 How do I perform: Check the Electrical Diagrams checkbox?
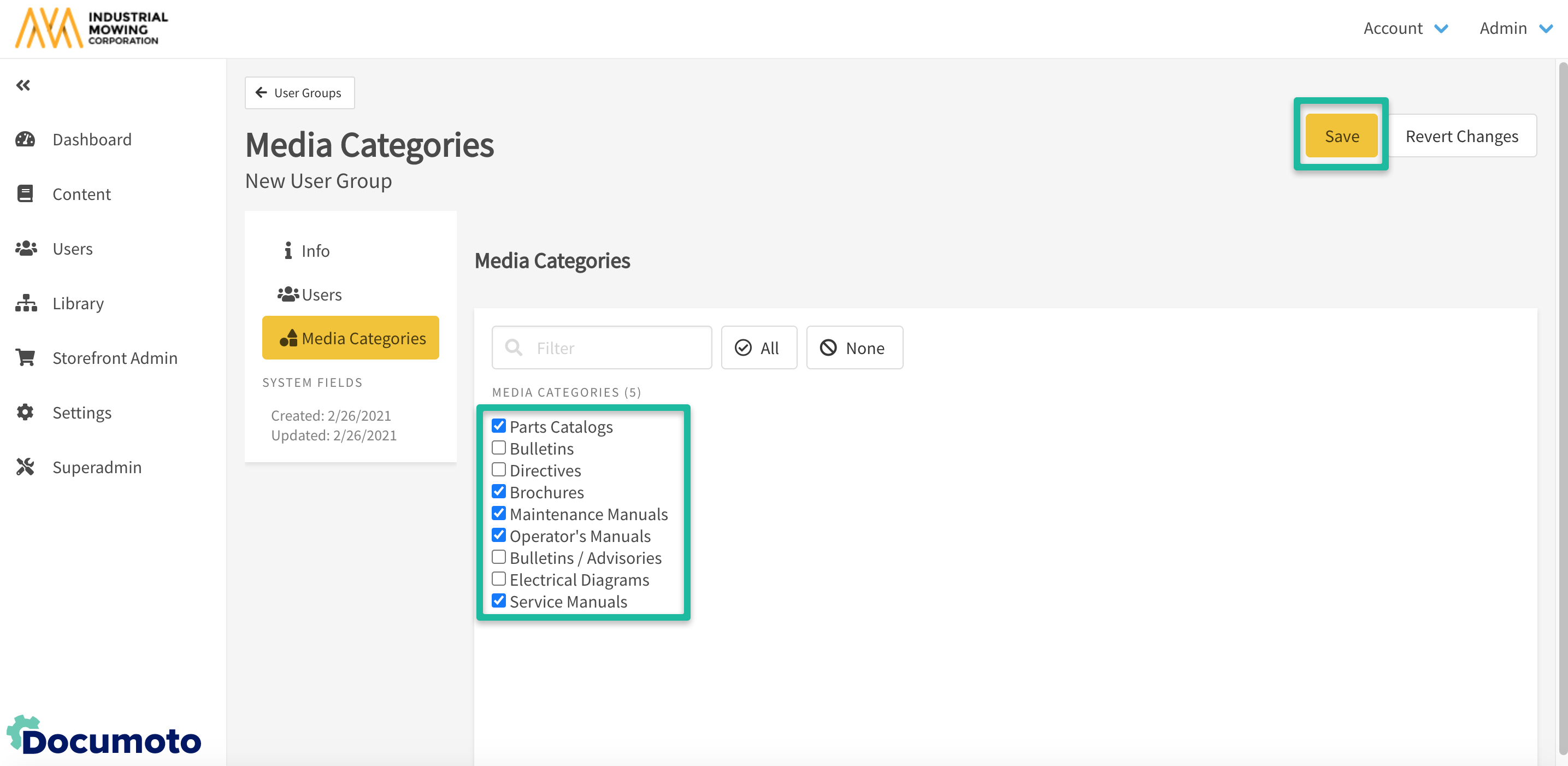[x=498, y=579]
